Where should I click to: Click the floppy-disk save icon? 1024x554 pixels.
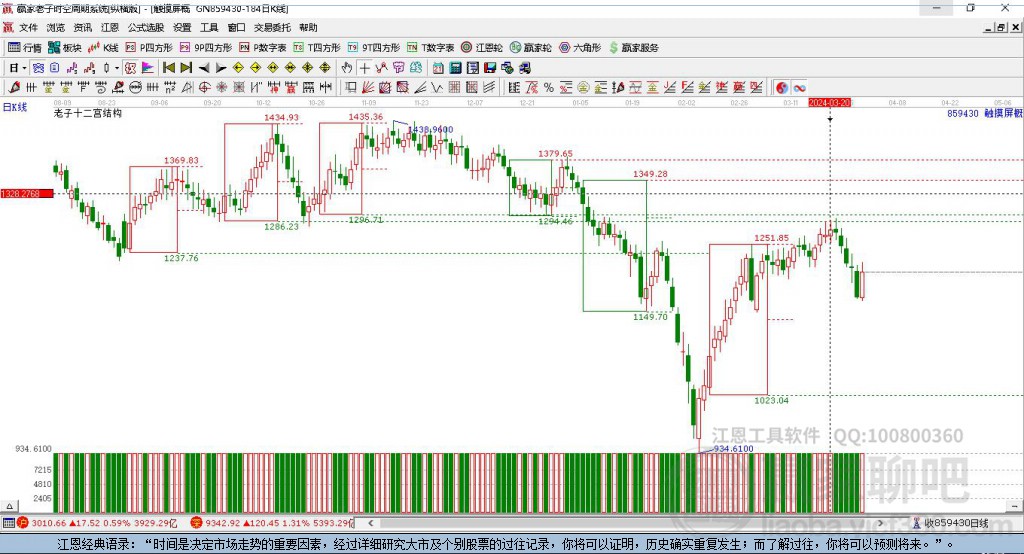tap(490, 67)
